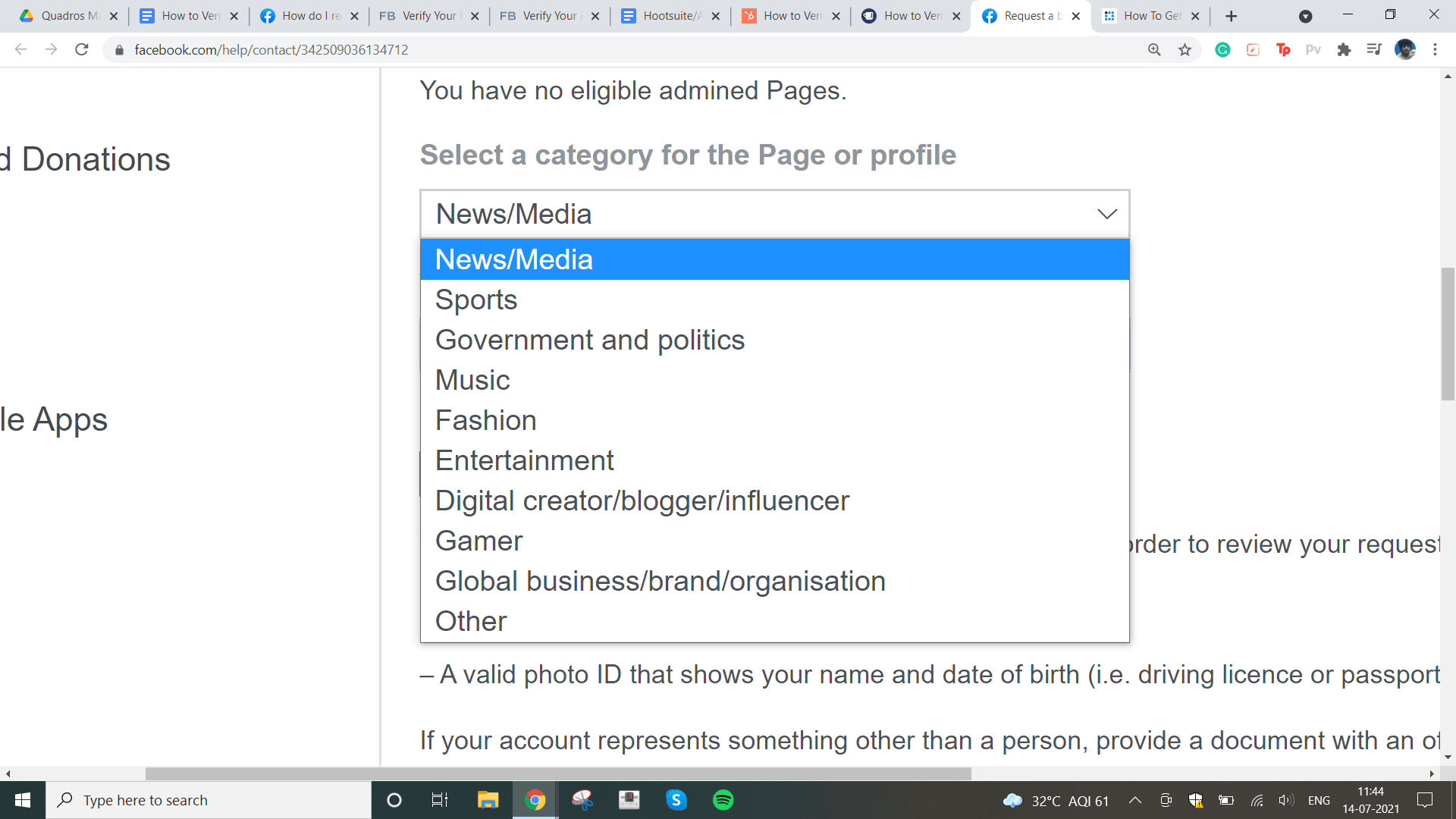Open Chrome's three-dot menu
Screen dimensions: 1456x819
[1435, 49]
